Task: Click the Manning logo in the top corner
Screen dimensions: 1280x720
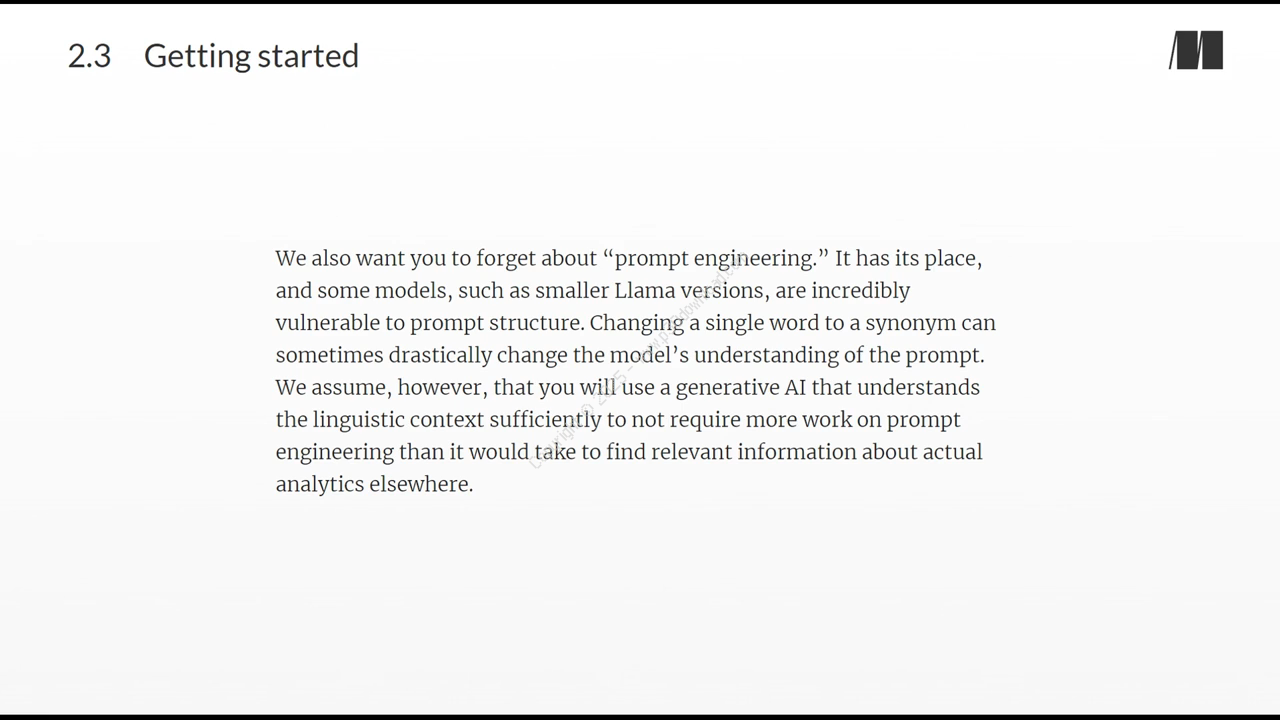Action: point(1196,51)
